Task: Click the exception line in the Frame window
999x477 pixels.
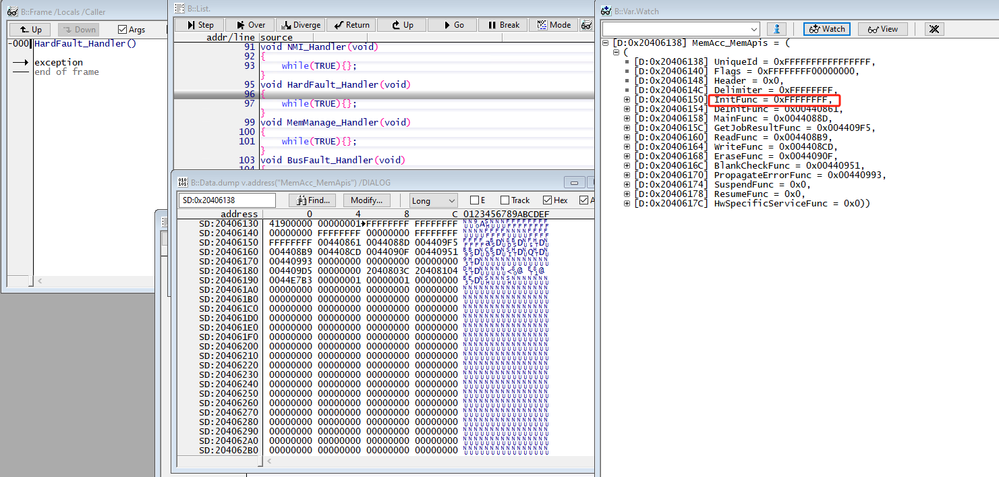Action: [59, 62]
